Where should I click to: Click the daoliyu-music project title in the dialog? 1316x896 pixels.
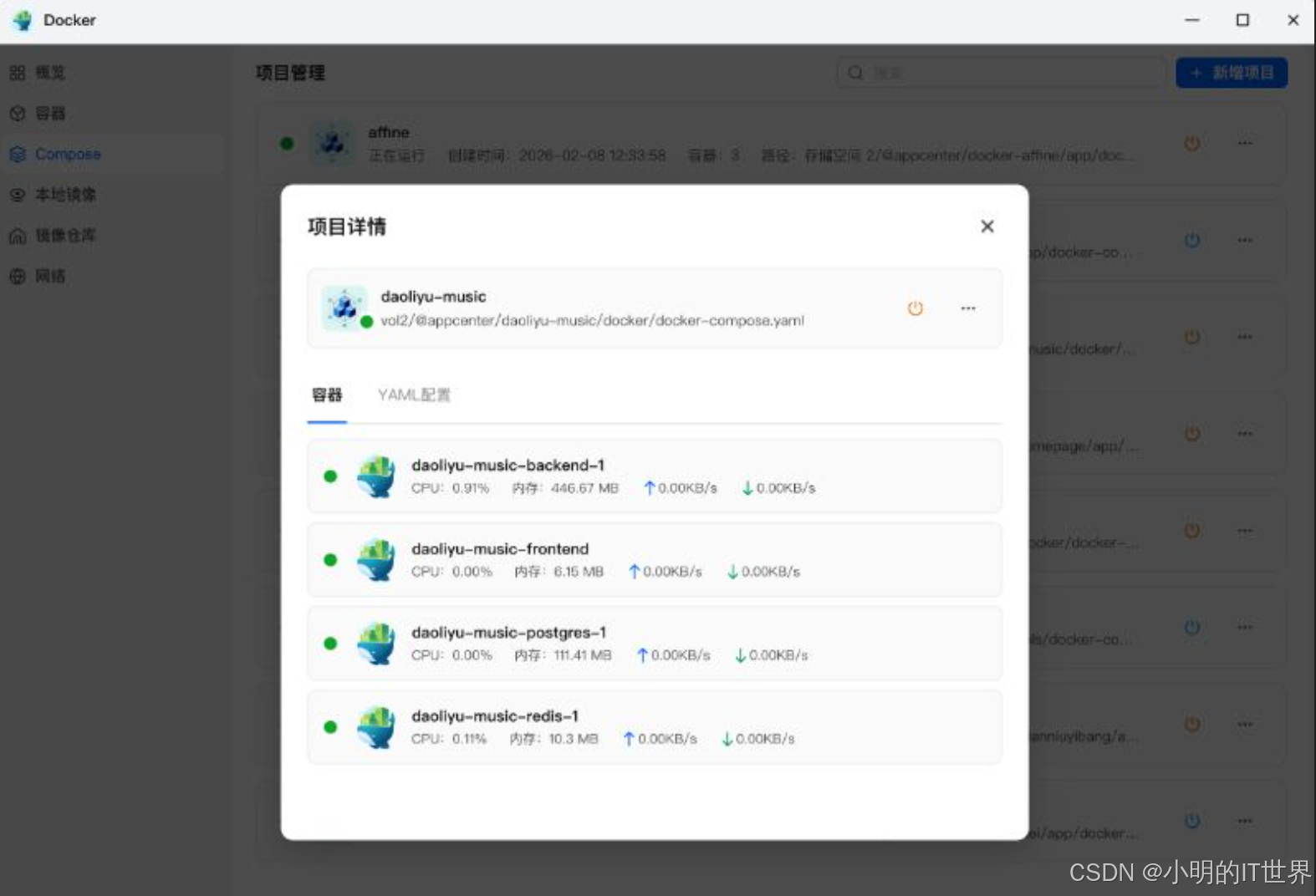pos(433,297)
